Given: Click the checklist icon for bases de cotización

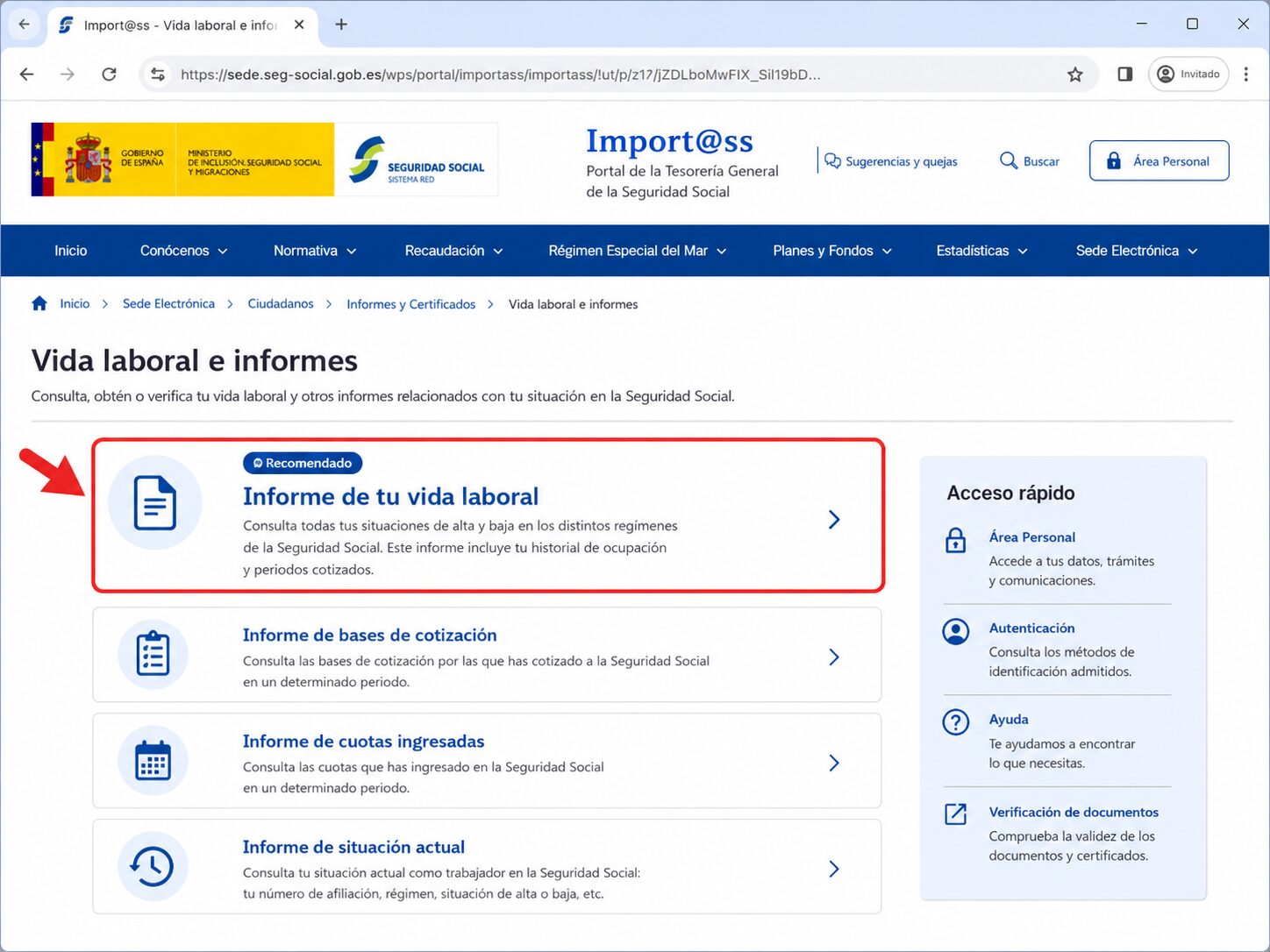Looking at the screenshot, I should pos(153,654).
